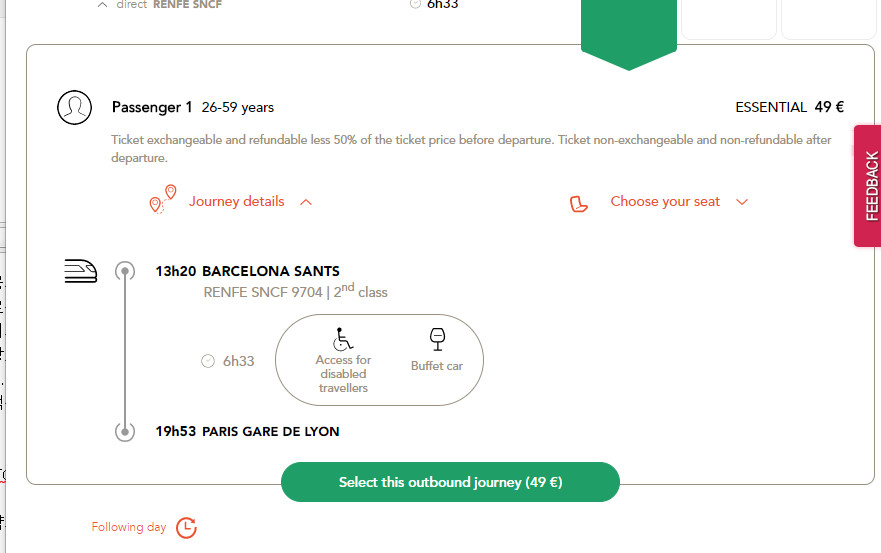The image size is (881, 553).
Task: Click the journey route pin icon
Action: (x=163, y=200)
